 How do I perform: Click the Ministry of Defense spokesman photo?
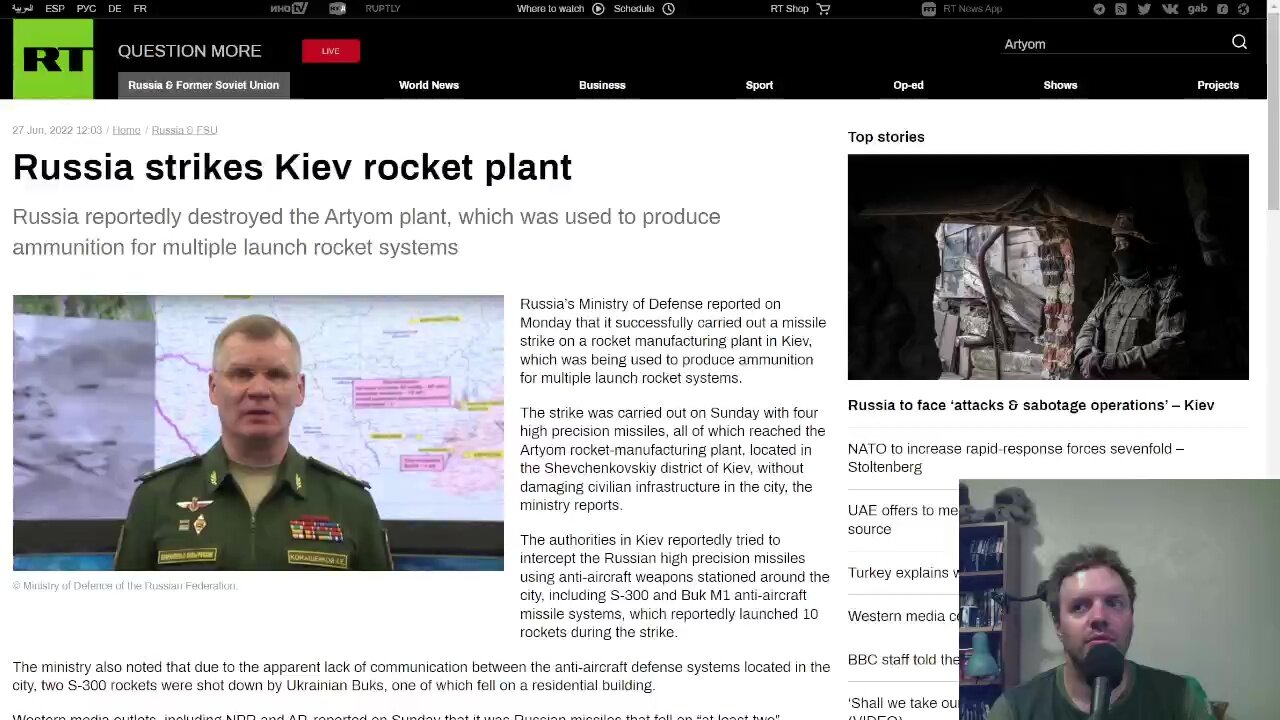pos(258,433)
